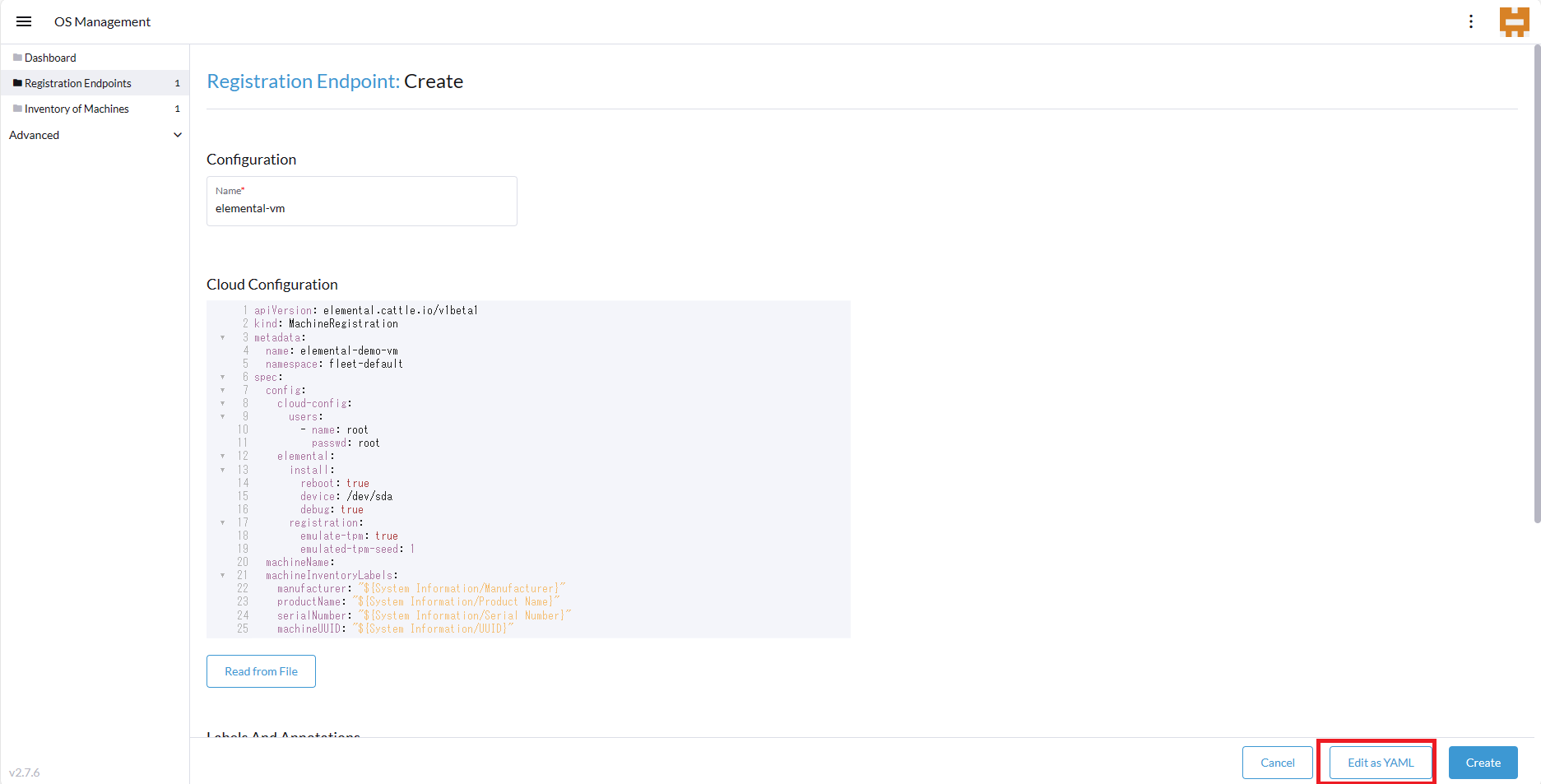Click the machineName line

[x=300, y=562]
